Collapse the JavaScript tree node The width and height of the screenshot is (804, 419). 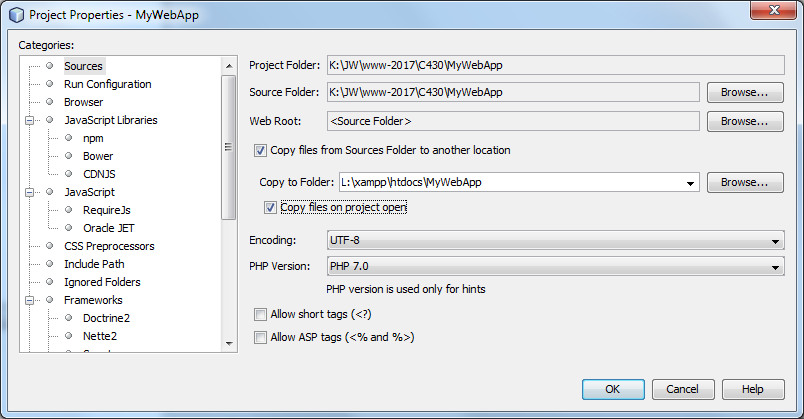(30, 192)
